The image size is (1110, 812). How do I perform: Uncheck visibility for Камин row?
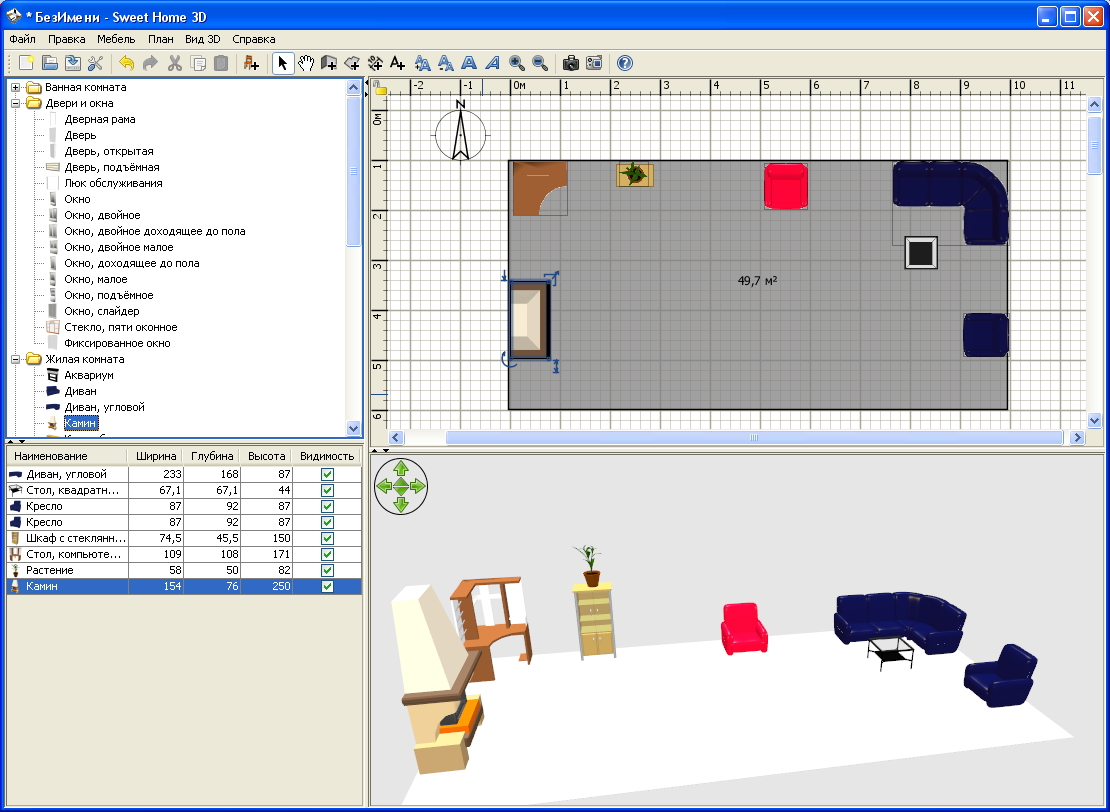(x=327, y=586)
